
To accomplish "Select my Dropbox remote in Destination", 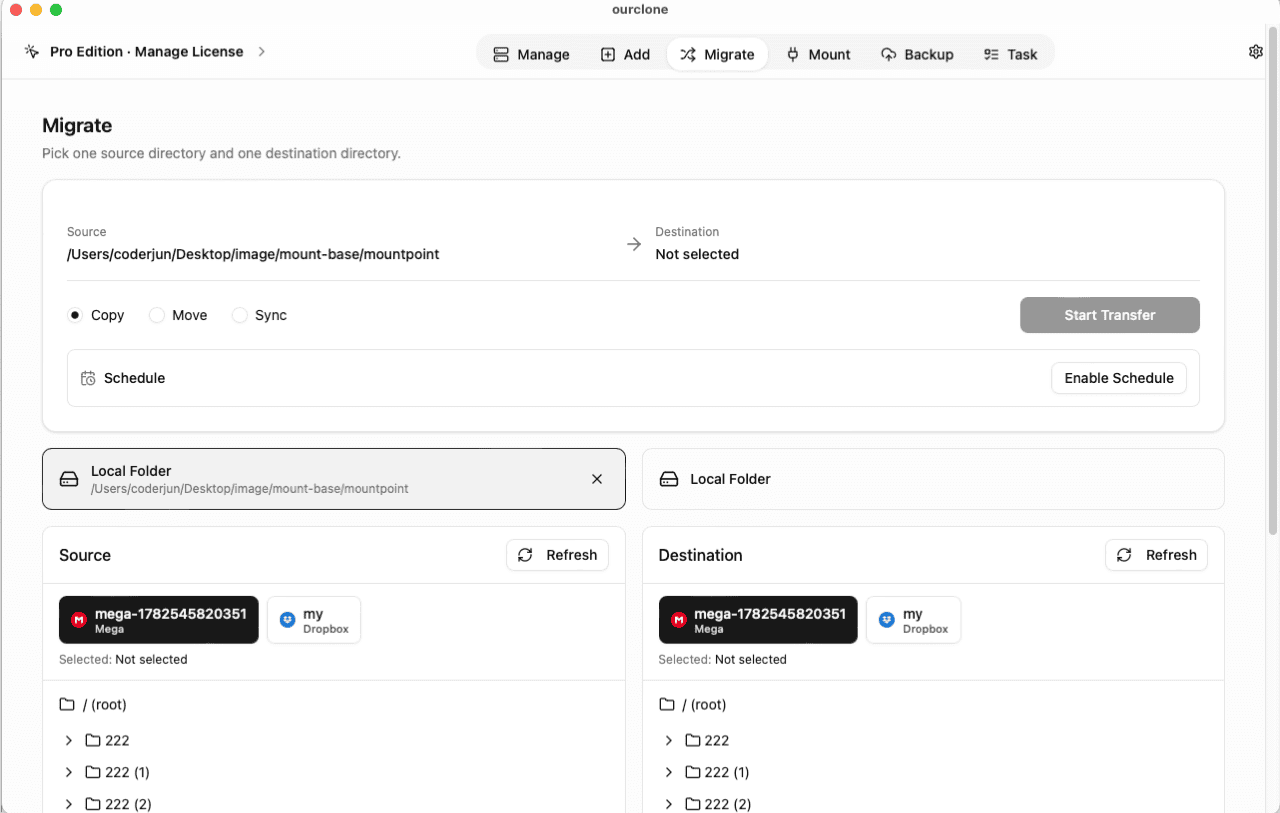I will [913, 620].
